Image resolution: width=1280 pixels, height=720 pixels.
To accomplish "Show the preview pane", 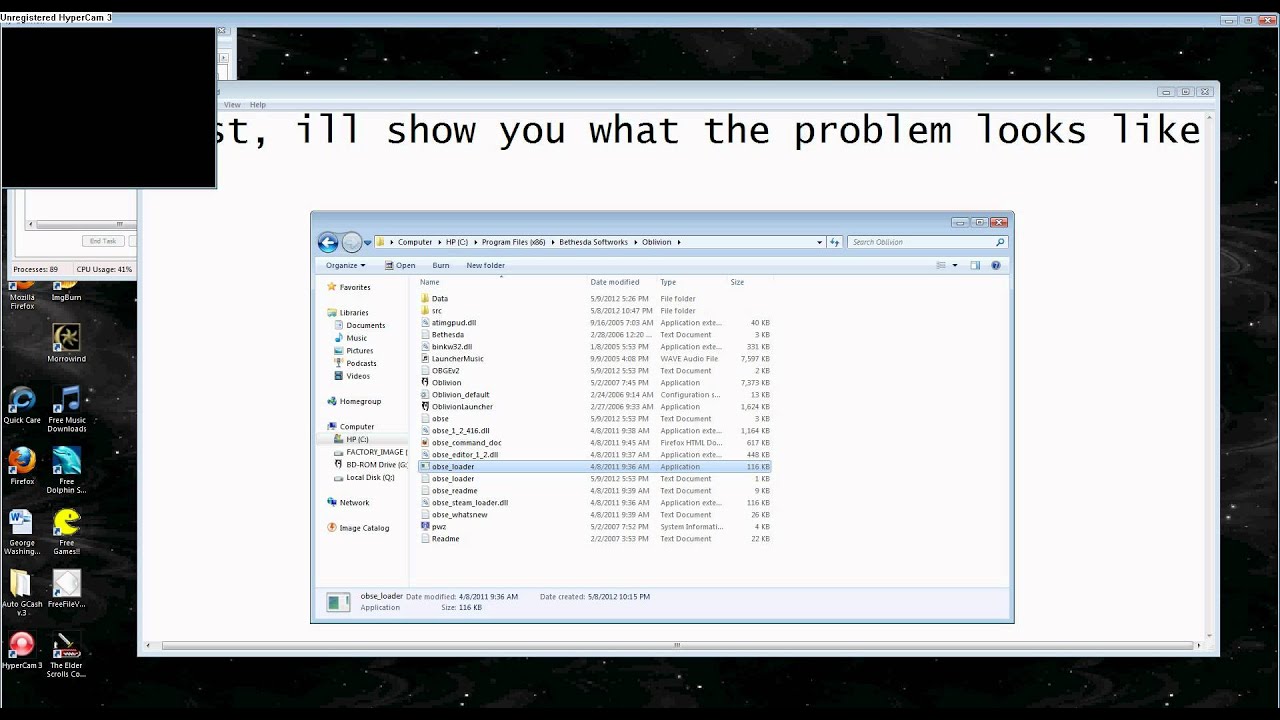I will (x=975, y=265).
